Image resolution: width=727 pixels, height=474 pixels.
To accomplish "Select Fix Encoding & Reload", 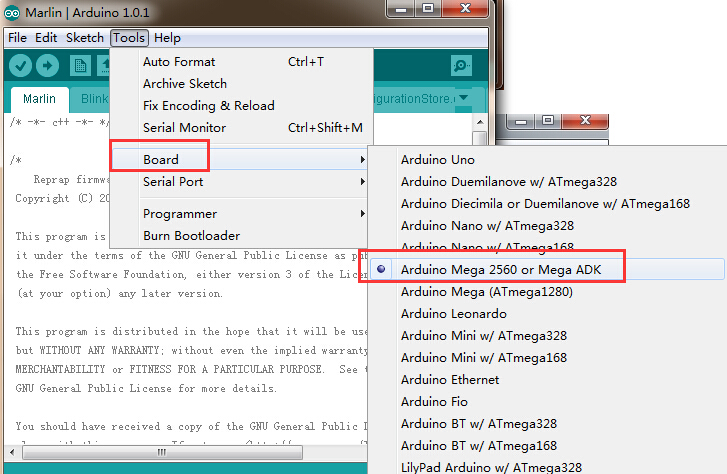I will (242, 106).
